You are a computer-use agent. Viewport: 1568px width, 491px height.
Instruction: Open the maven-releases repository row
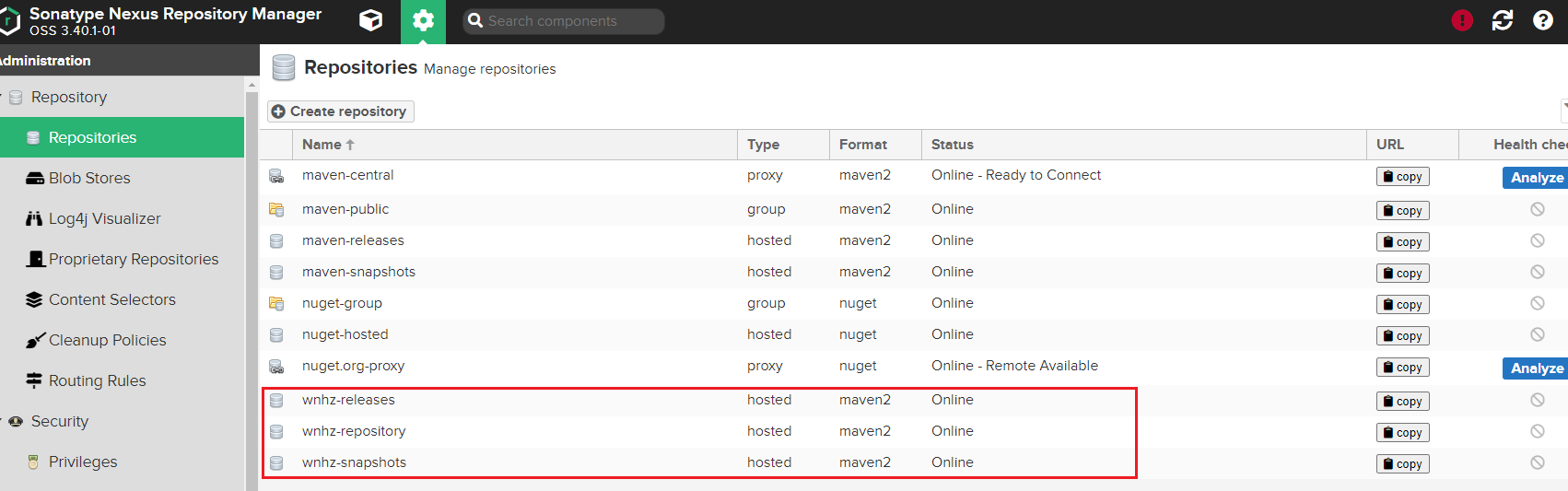pyautogui.click(x=914, y=241)
